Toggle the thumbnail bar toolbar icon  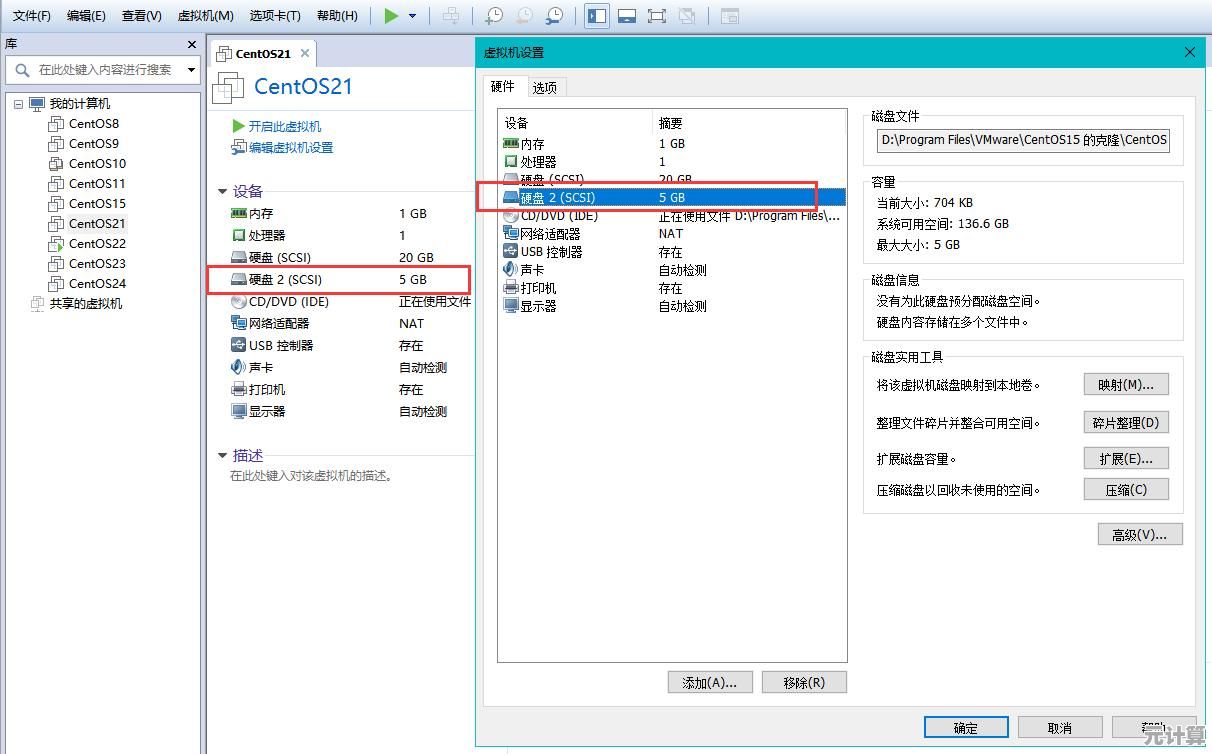(x=627, y=16)
